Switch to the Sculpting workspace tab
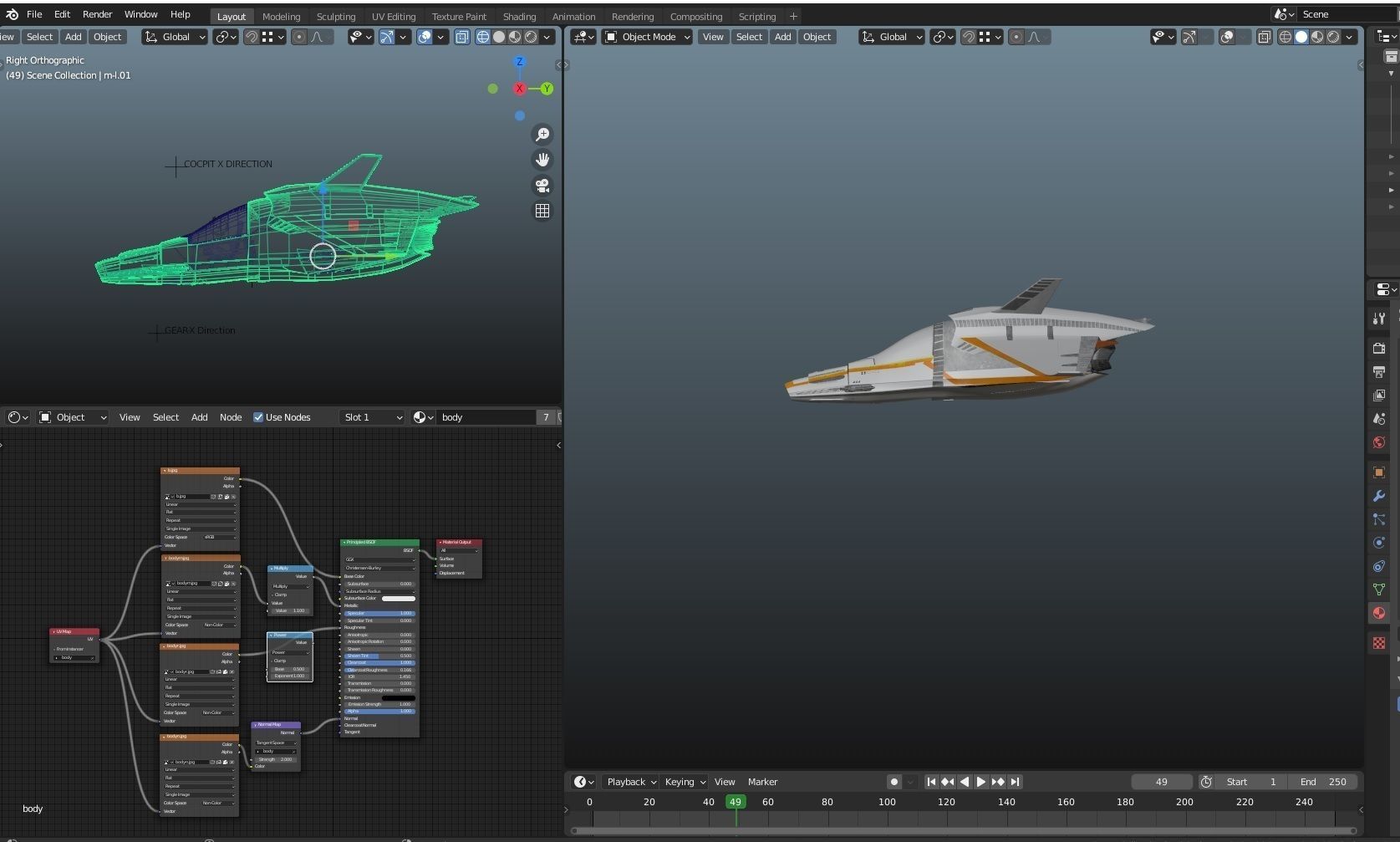 pyautogui.click(x=336, y=16)
